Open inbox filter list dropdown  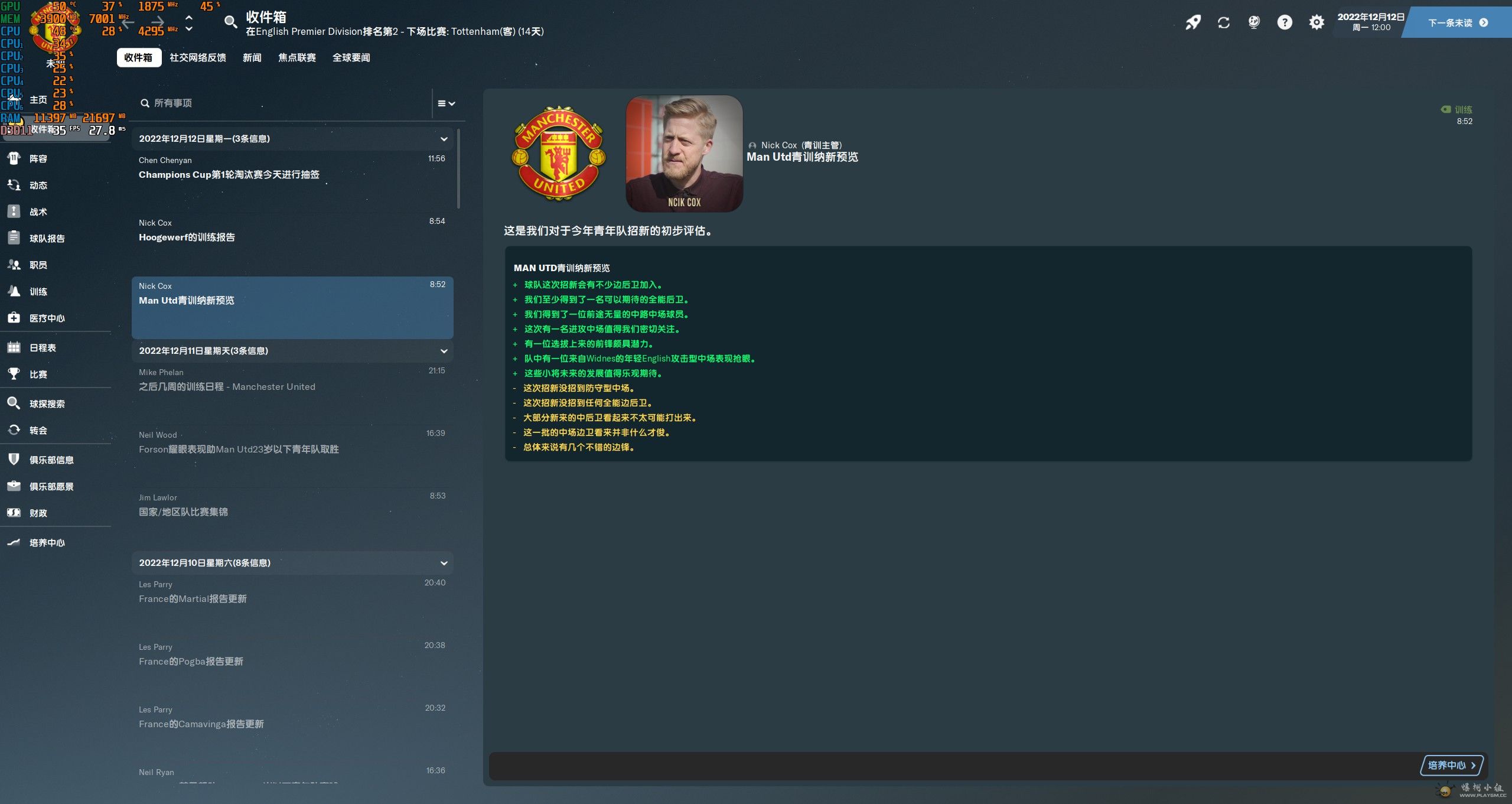[447, 103]
